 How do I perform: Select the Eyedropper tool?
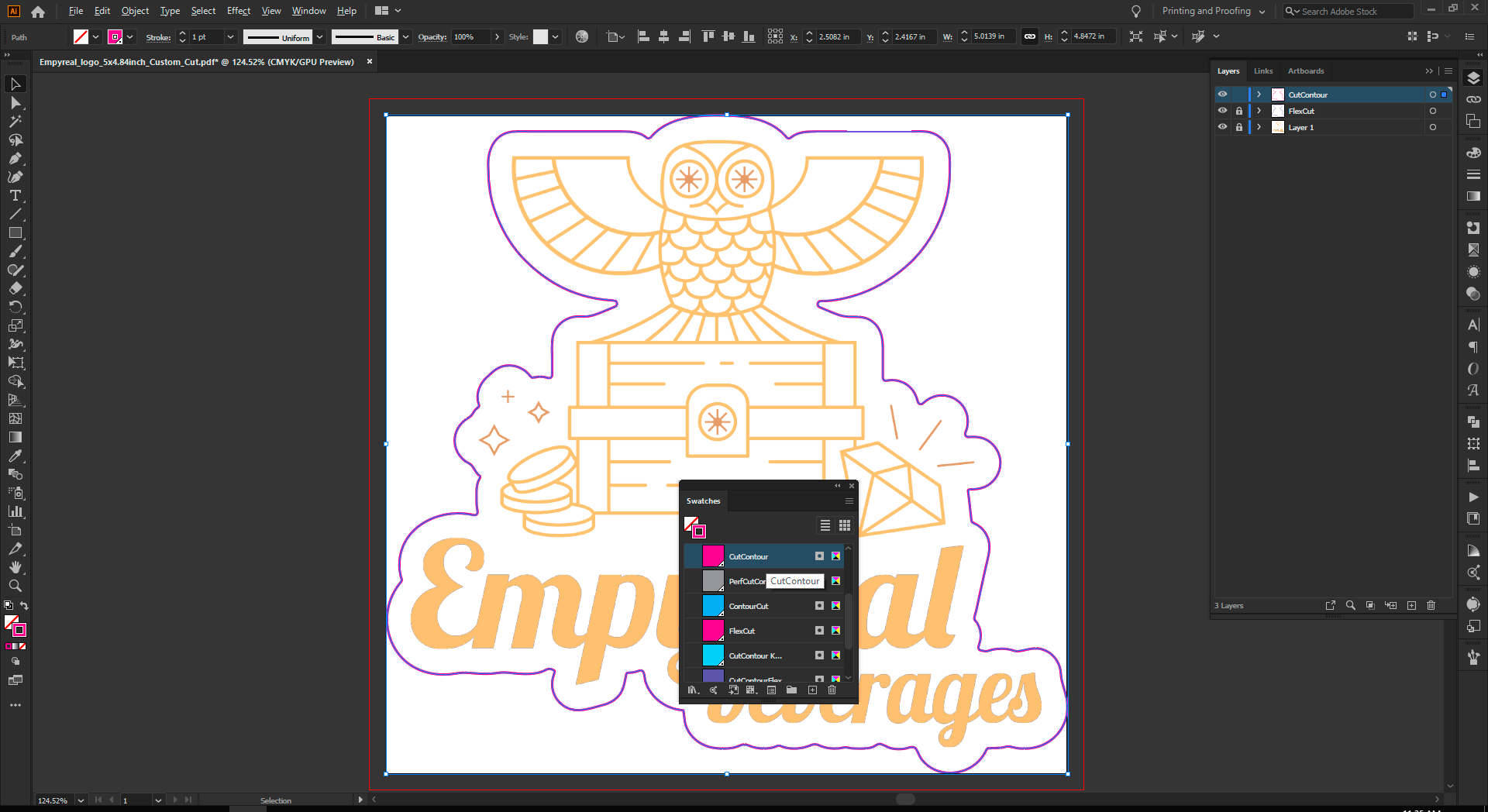15,456
